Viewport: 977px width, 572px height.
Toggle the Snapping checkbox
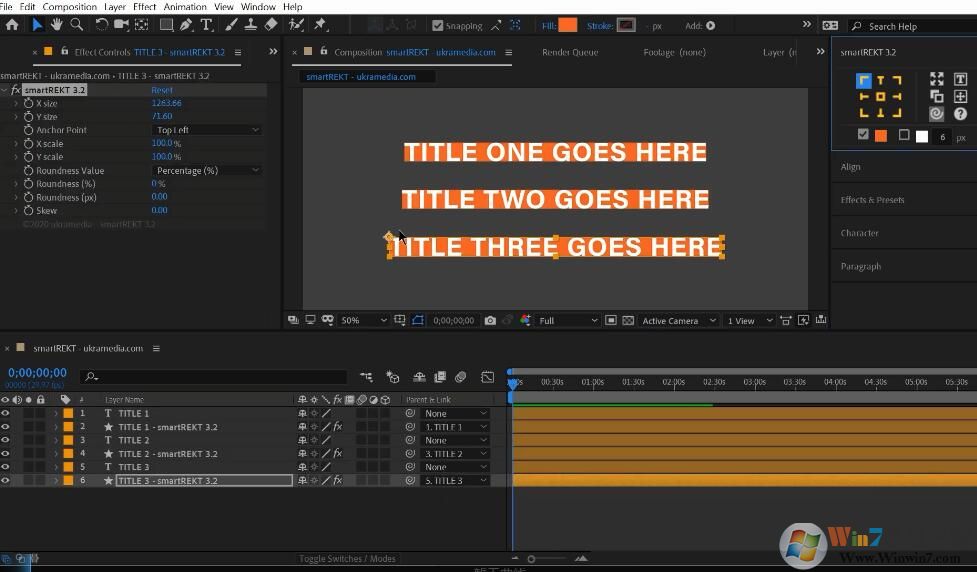point(437,26)
